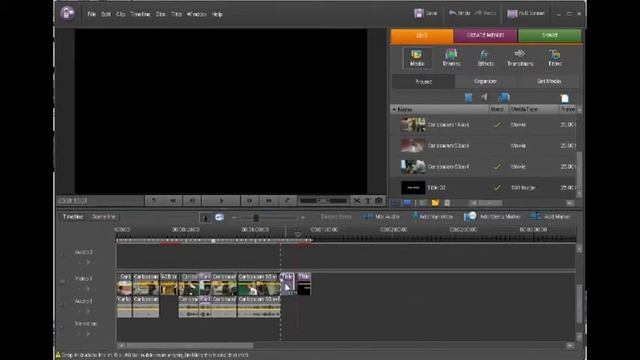Select the Project sub-tab

(x=424, y=82)
